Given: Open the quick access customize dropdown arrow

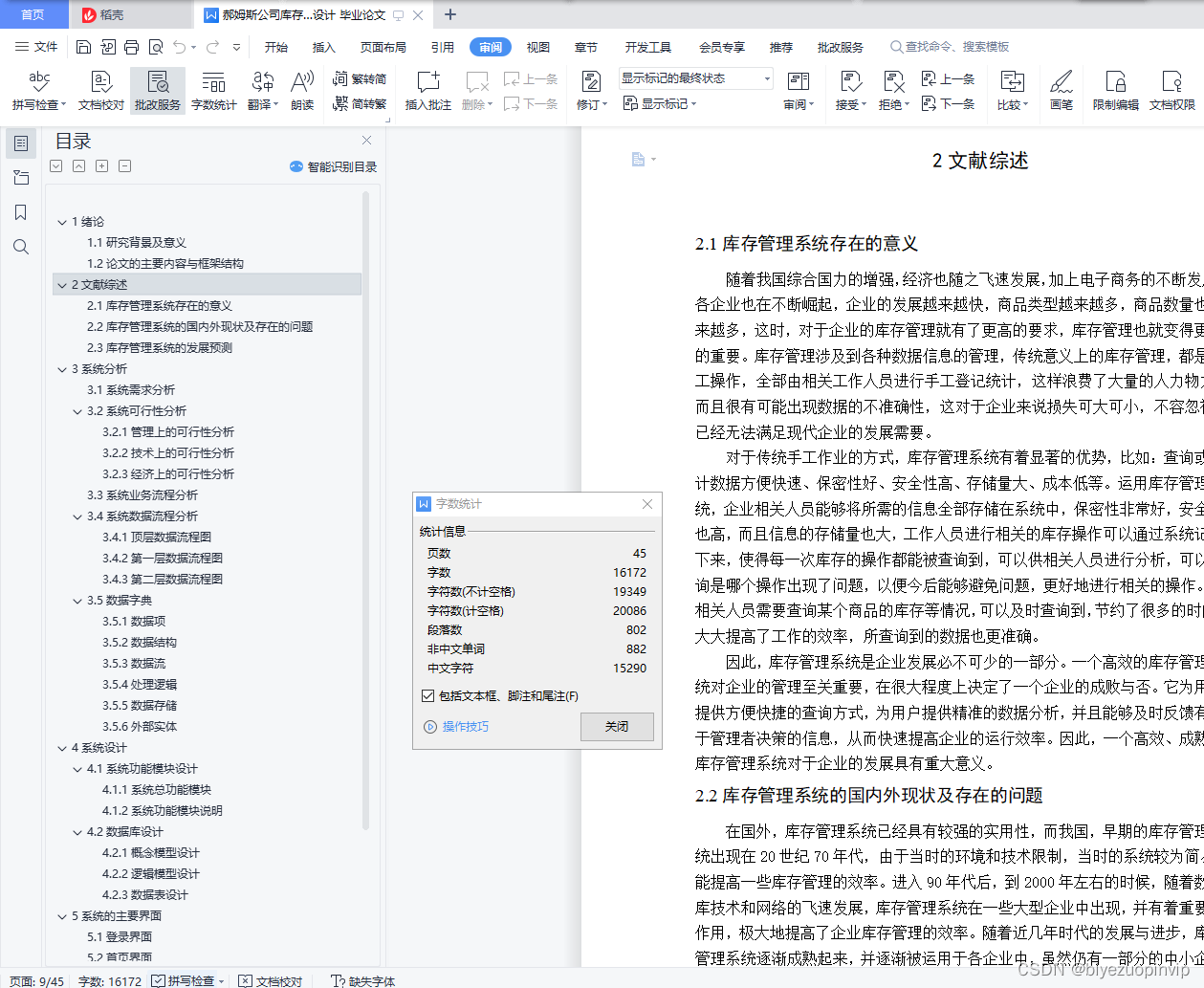Looking at the screenshot, I should point(236,47).
